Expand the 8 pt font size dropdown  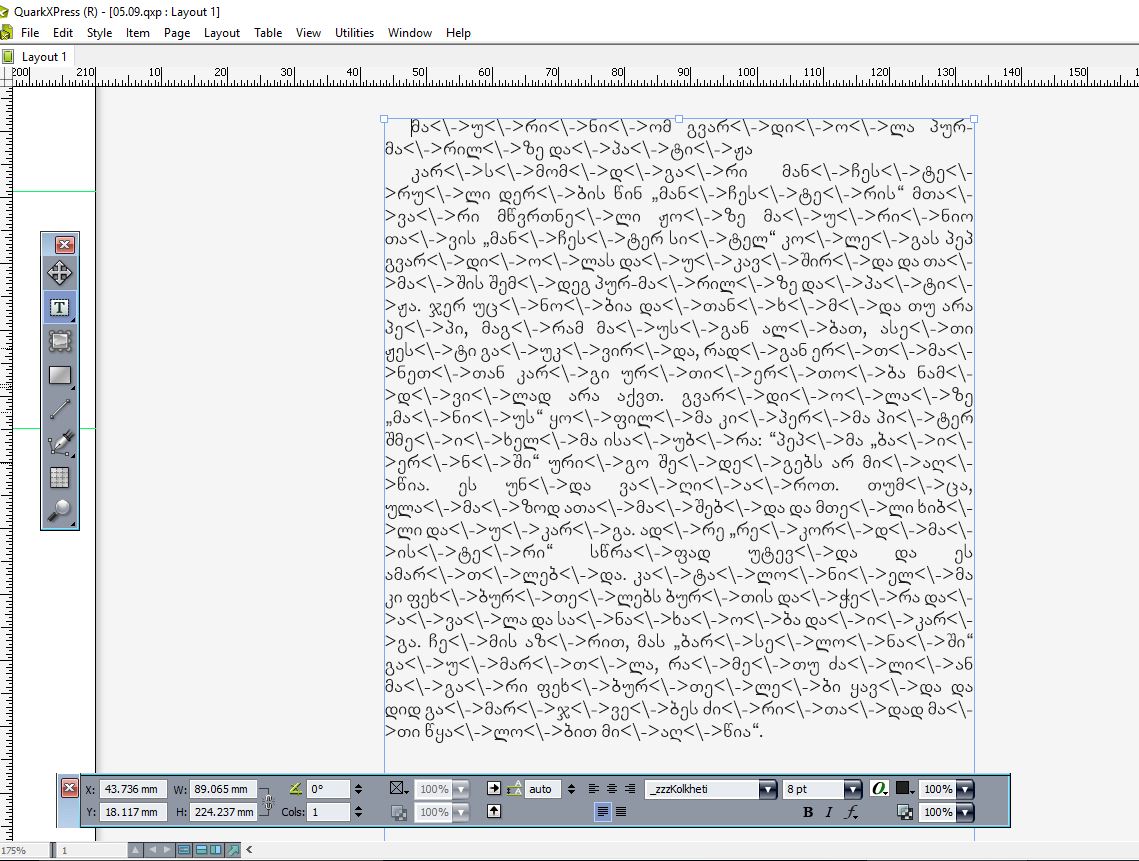tap(852, 790)
